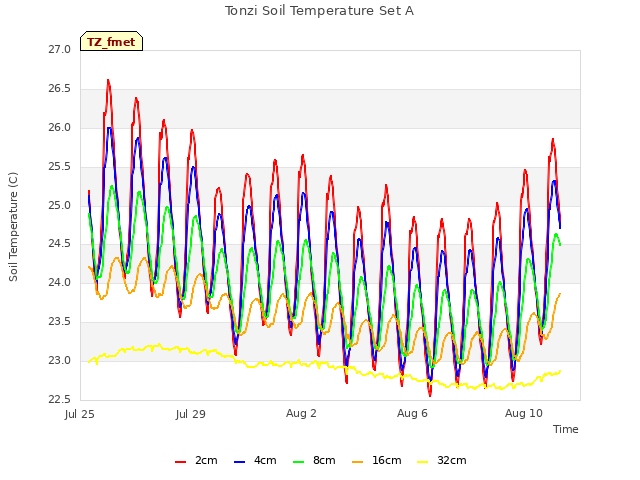Click the 22.5 y-axis tick label
Viewport: 640px width, 480px height.
[x=60, y=400]
